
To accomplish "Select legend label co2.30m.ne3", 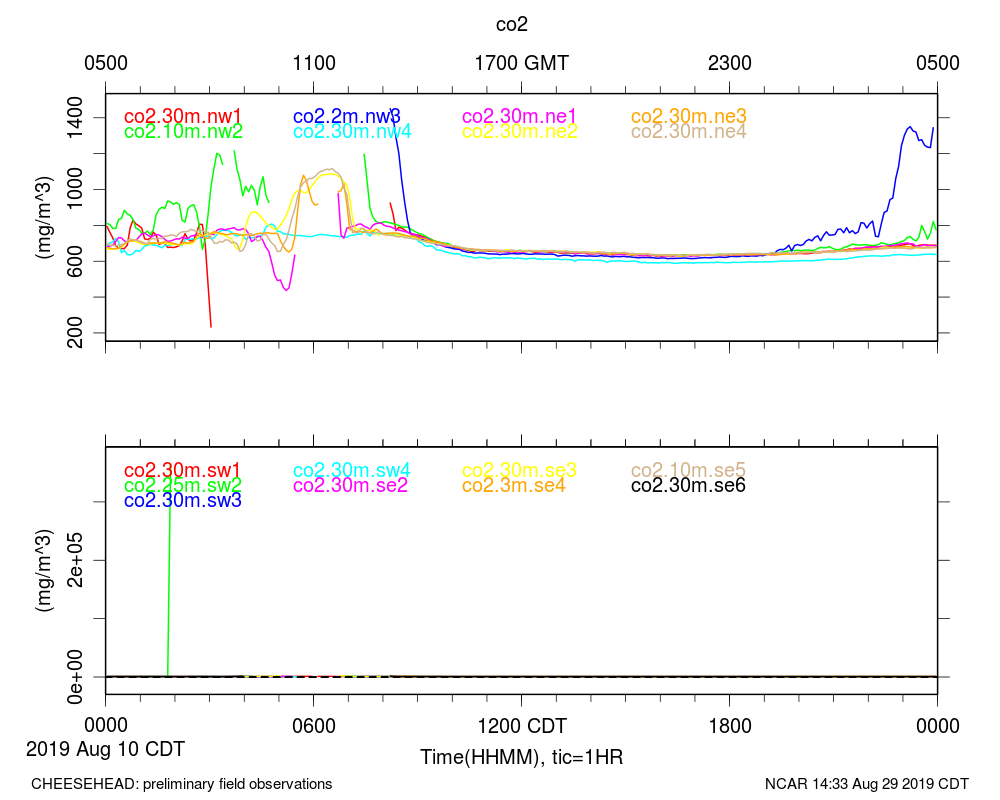I will click(689, 116).
